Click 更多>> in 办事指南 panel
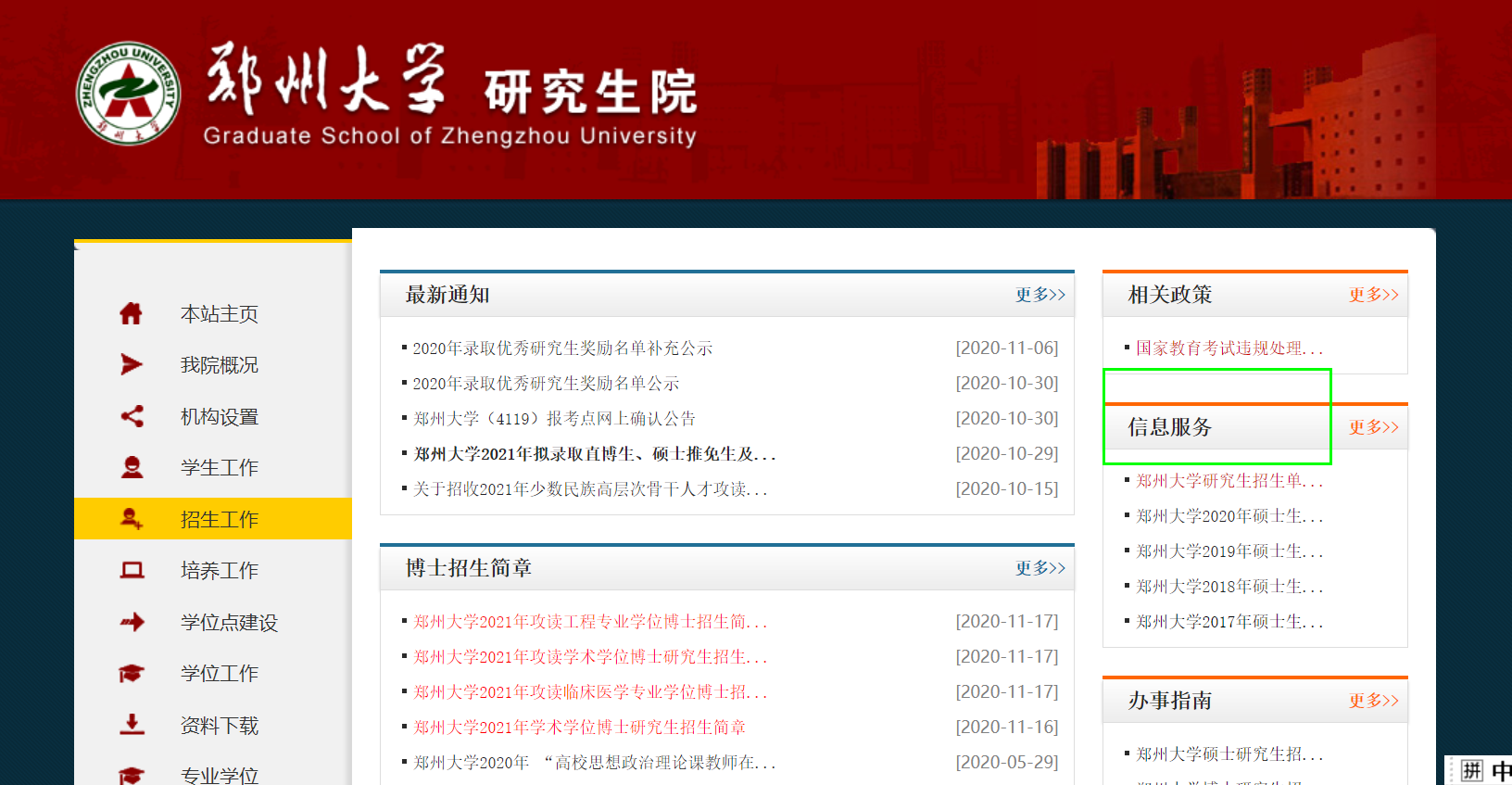The image size is (1512, 785). tap(1374, 701)
